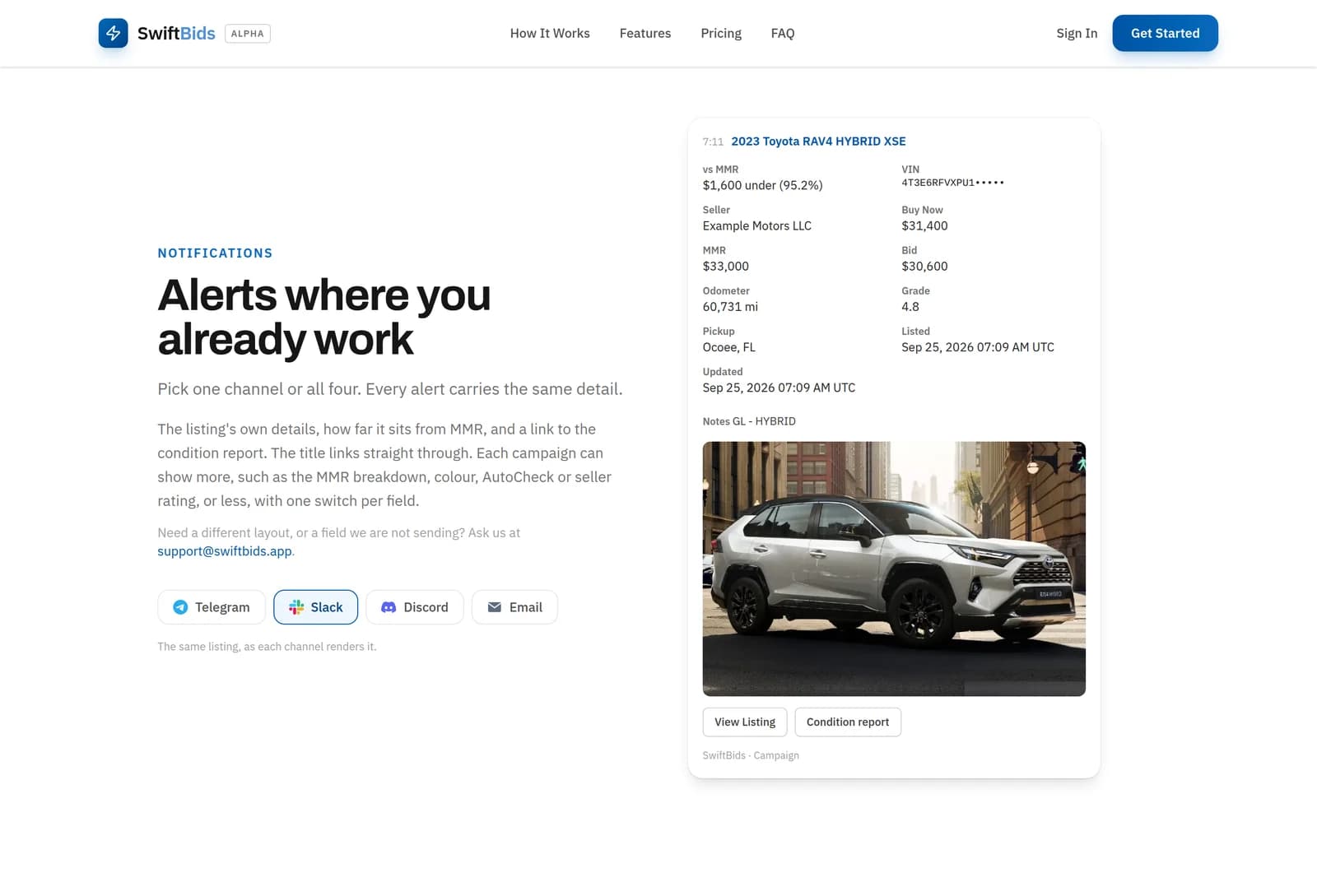
Task: Open the How It Works nav item
Action: pos(550,33)
